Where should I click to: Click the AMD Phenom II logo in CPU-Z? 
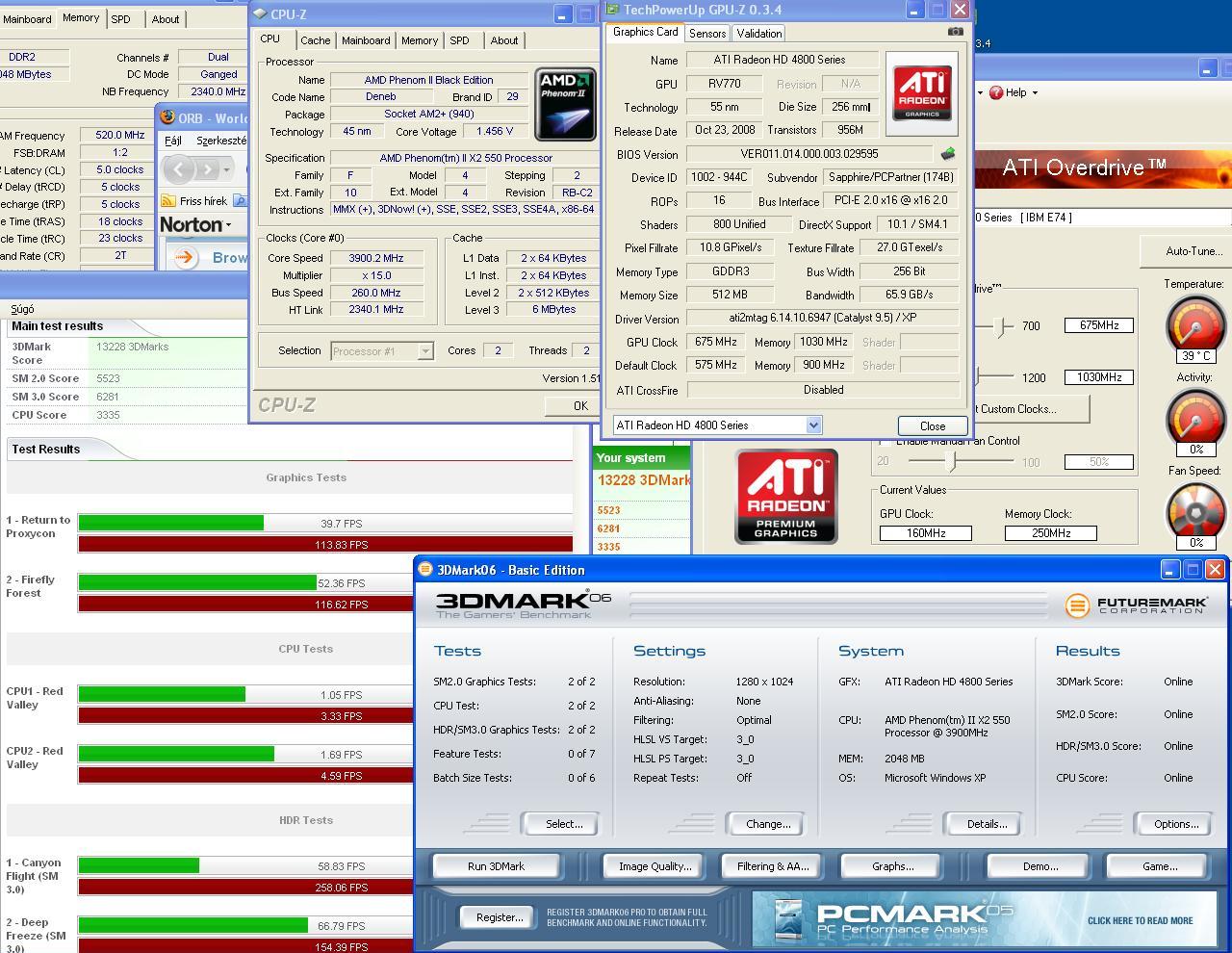[x=565, y=103]
